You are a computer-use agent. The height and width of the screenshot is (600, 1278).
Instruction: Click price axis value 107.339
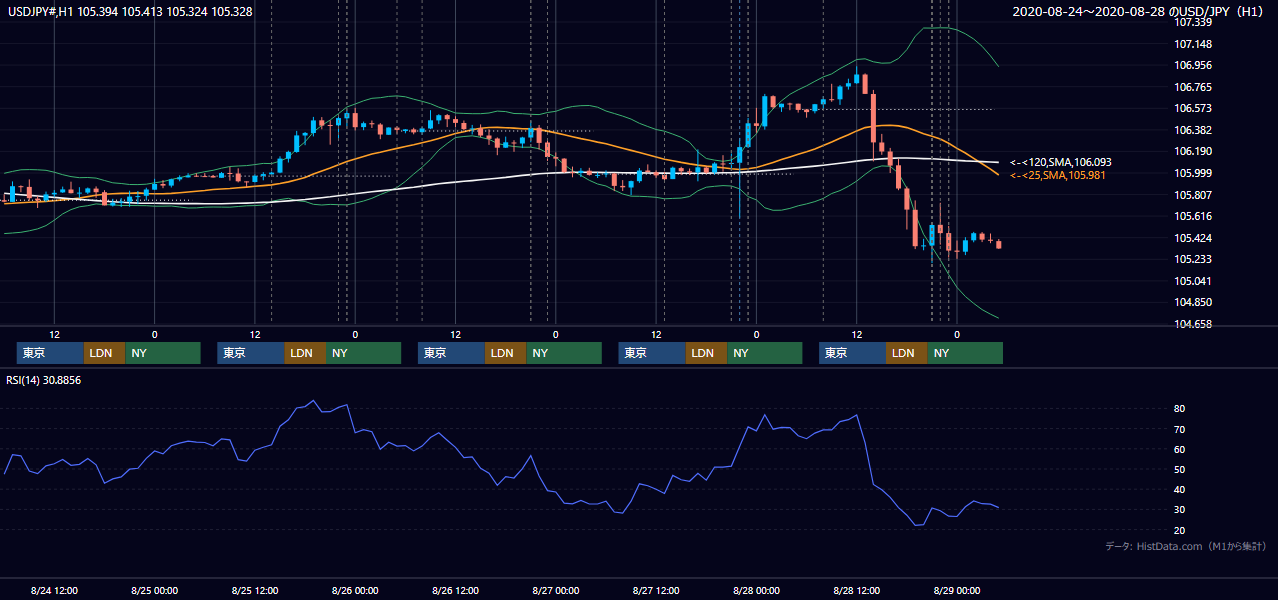pyautogui.click(x=1193, y=22)
